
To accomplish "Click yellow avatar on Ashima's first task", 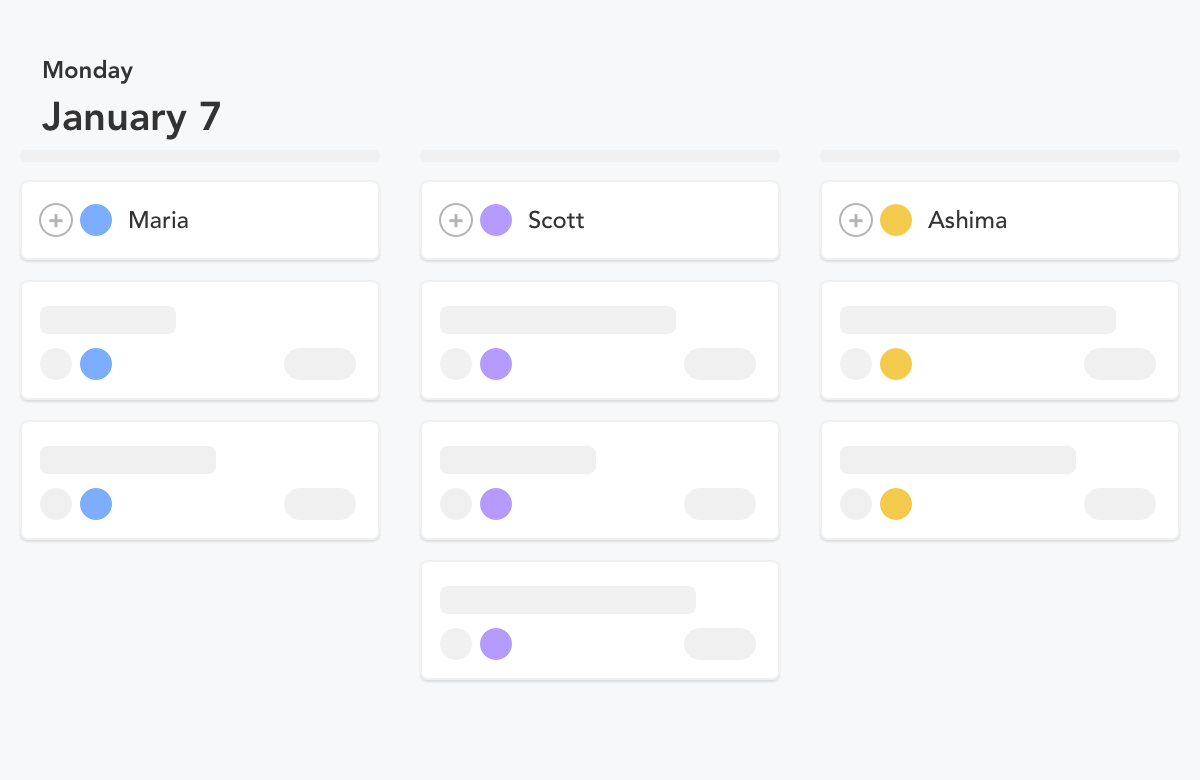I will tap(896, 364).
